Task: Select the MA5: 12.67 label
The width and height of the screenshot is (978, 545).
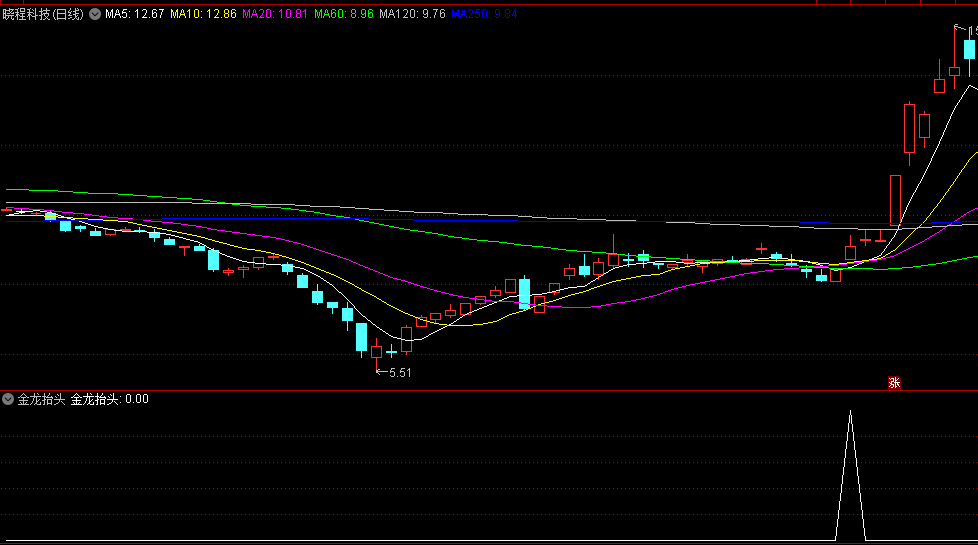Action: 134,14
